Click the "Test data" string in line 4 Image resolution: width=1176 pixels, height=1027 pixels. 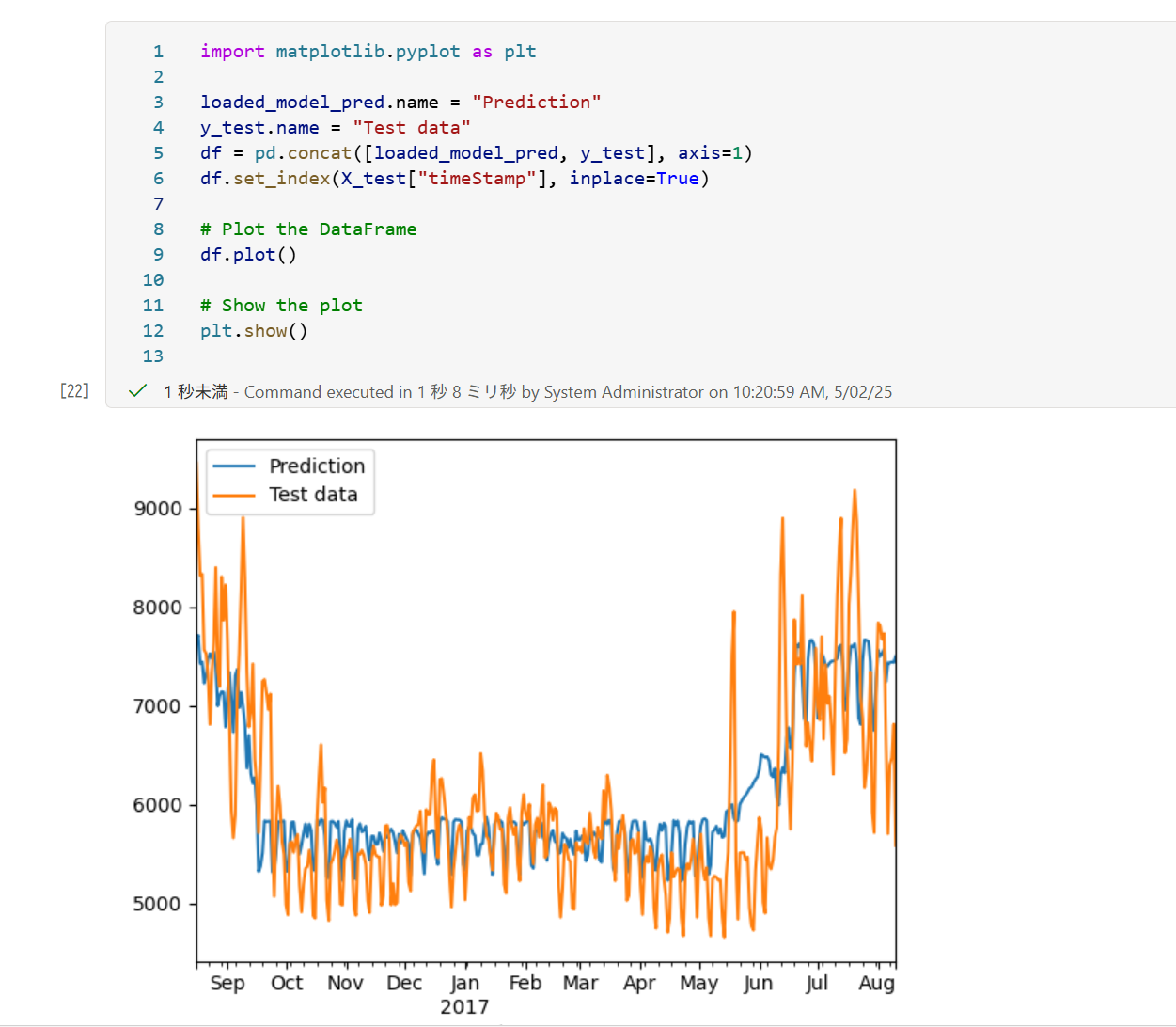(412, 128)
